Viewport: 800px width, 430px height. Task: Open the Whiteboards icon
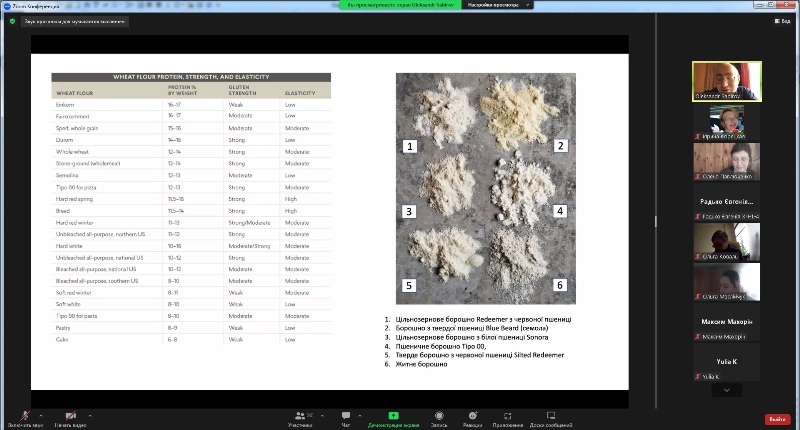[x=550, y=416]
